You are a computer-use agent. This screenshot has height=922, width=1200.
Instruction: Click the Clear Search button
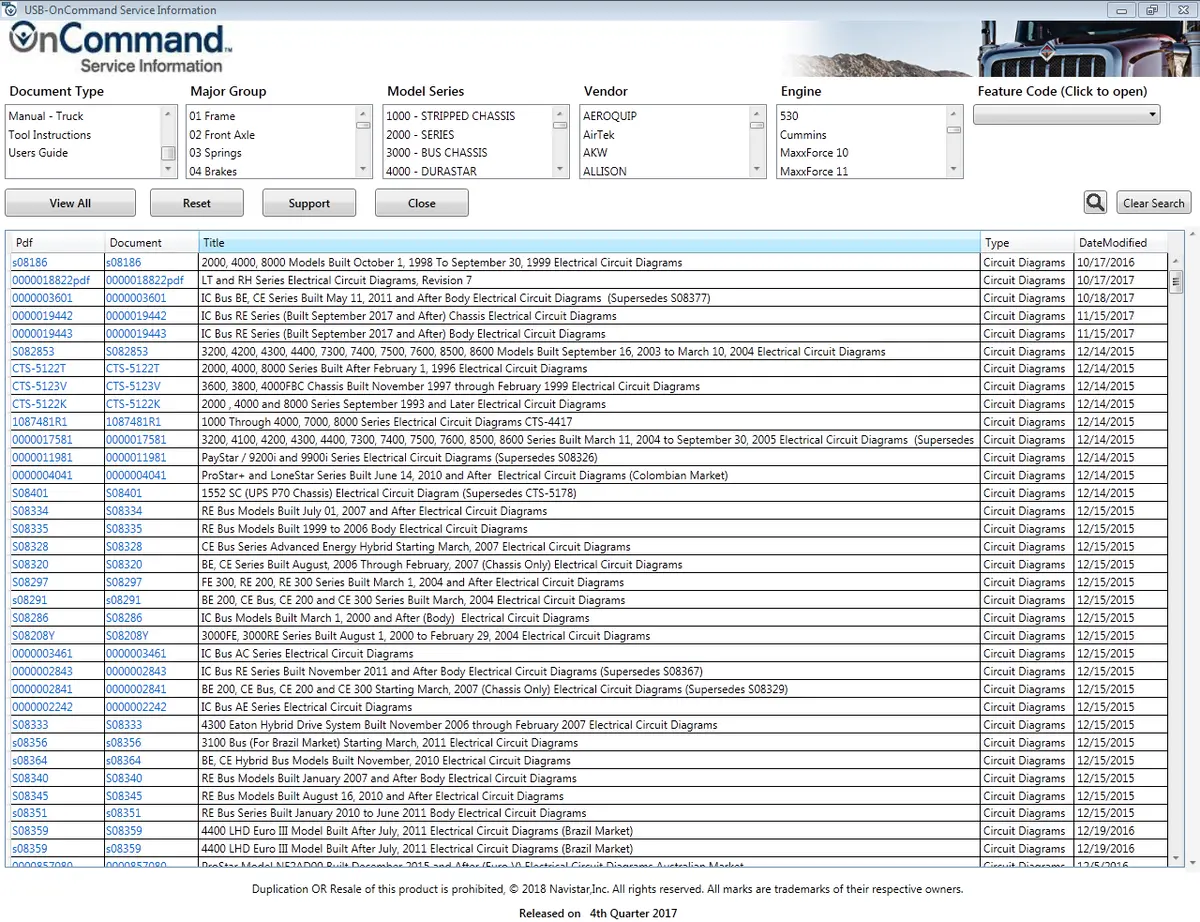(1153, 203)
